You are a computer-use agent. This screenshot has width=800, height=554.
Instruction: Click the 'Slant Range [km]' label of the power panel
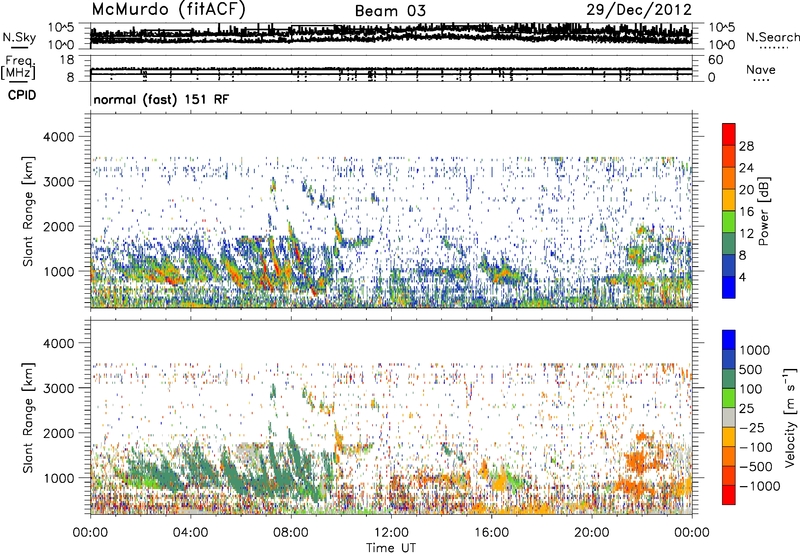(28, 211)
